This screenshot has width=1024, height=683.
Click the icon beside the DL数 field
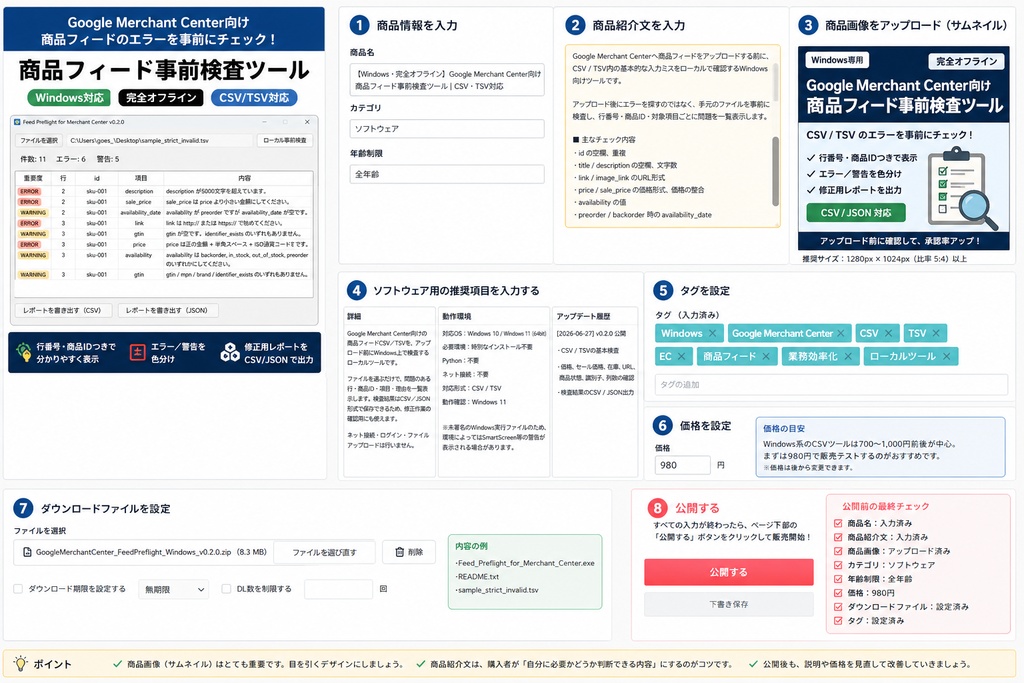(383, 589)
